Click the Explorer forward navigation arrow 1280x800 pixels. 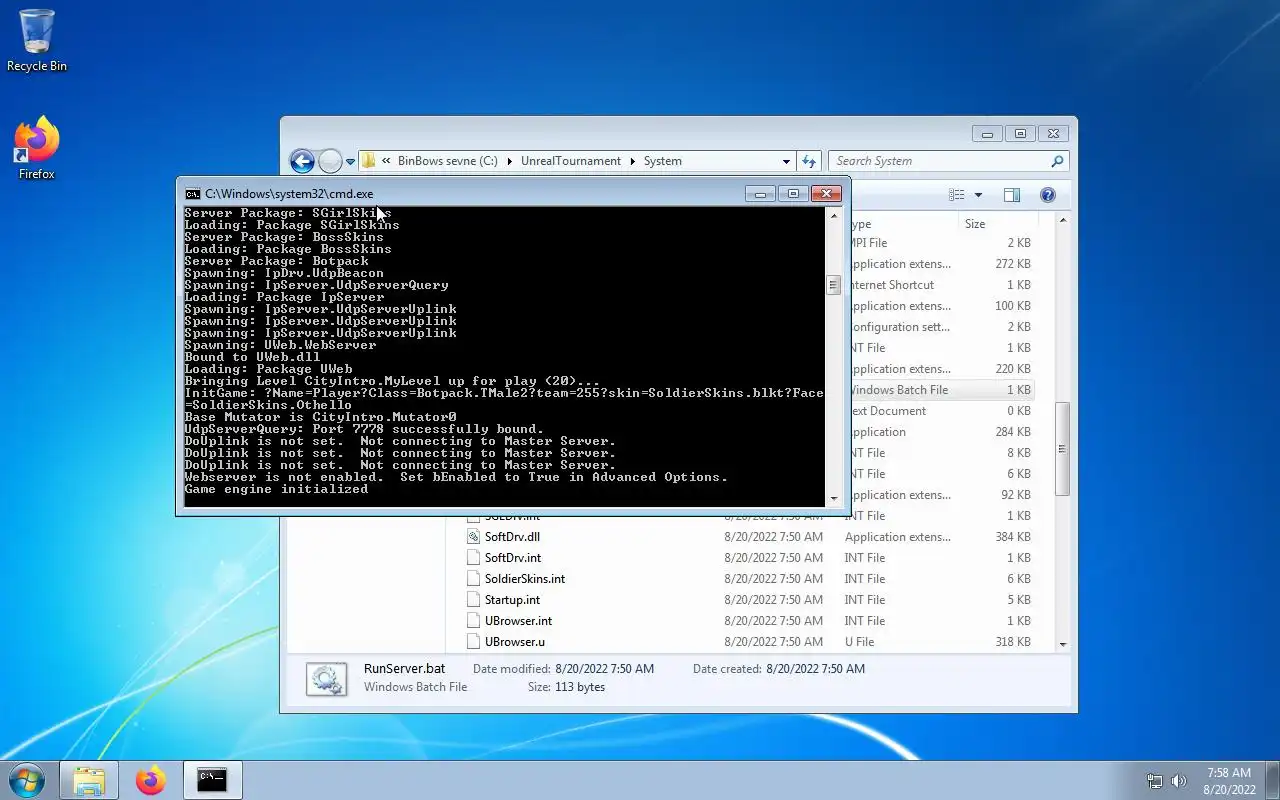tap(330, 161)
